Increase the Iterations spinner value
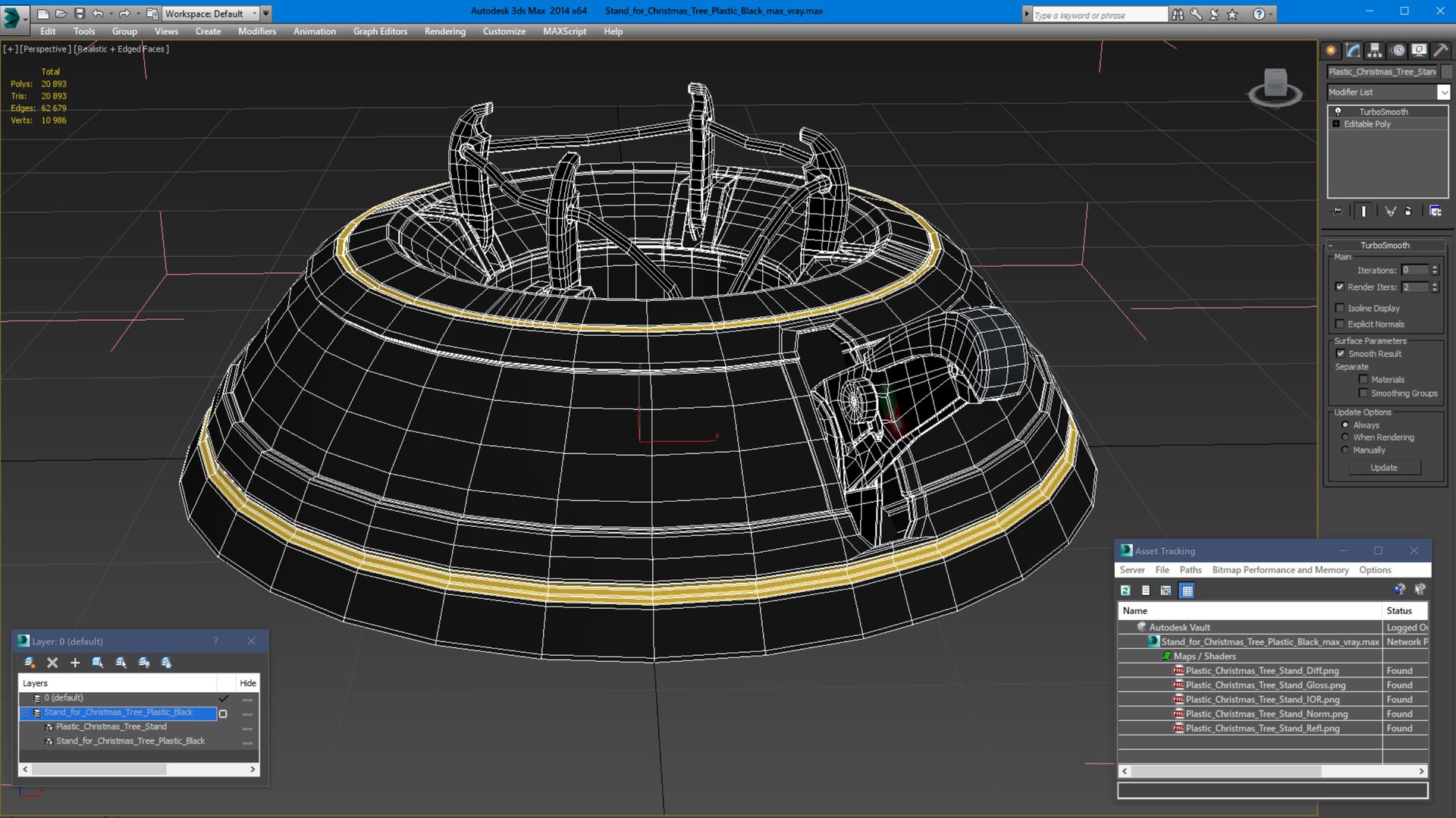Image resolution: width=1456 pixels, height=818 pixels. pyautogui.click(x=1435, y=267)
